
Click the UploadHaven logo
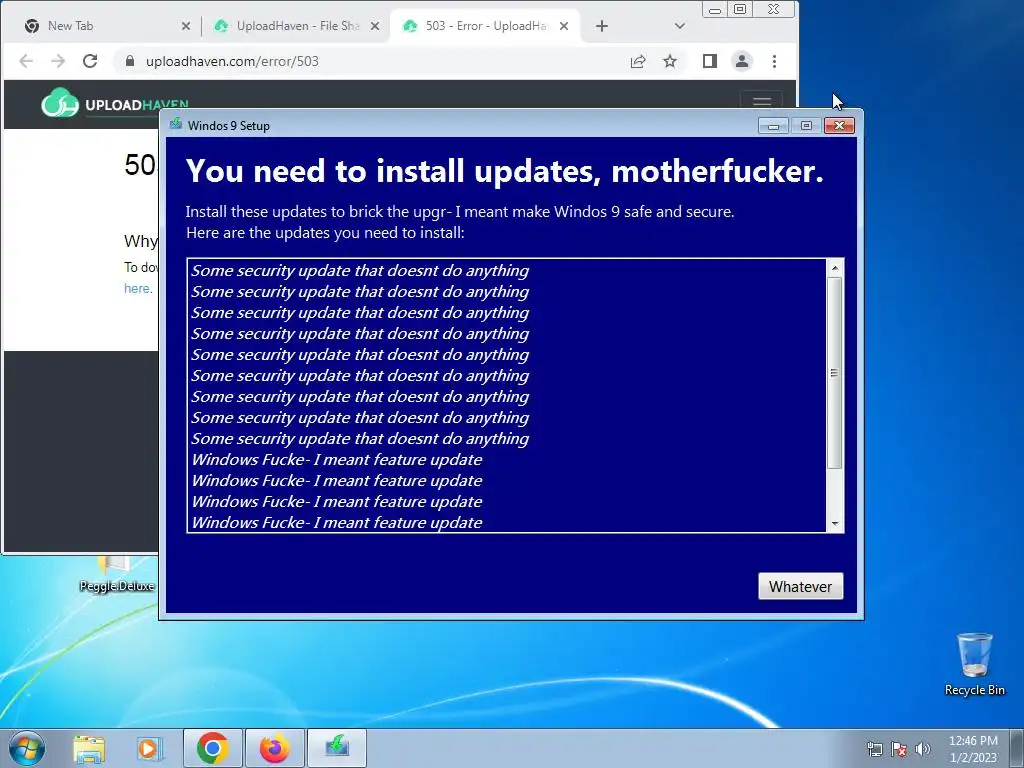(x=115, y=103)
